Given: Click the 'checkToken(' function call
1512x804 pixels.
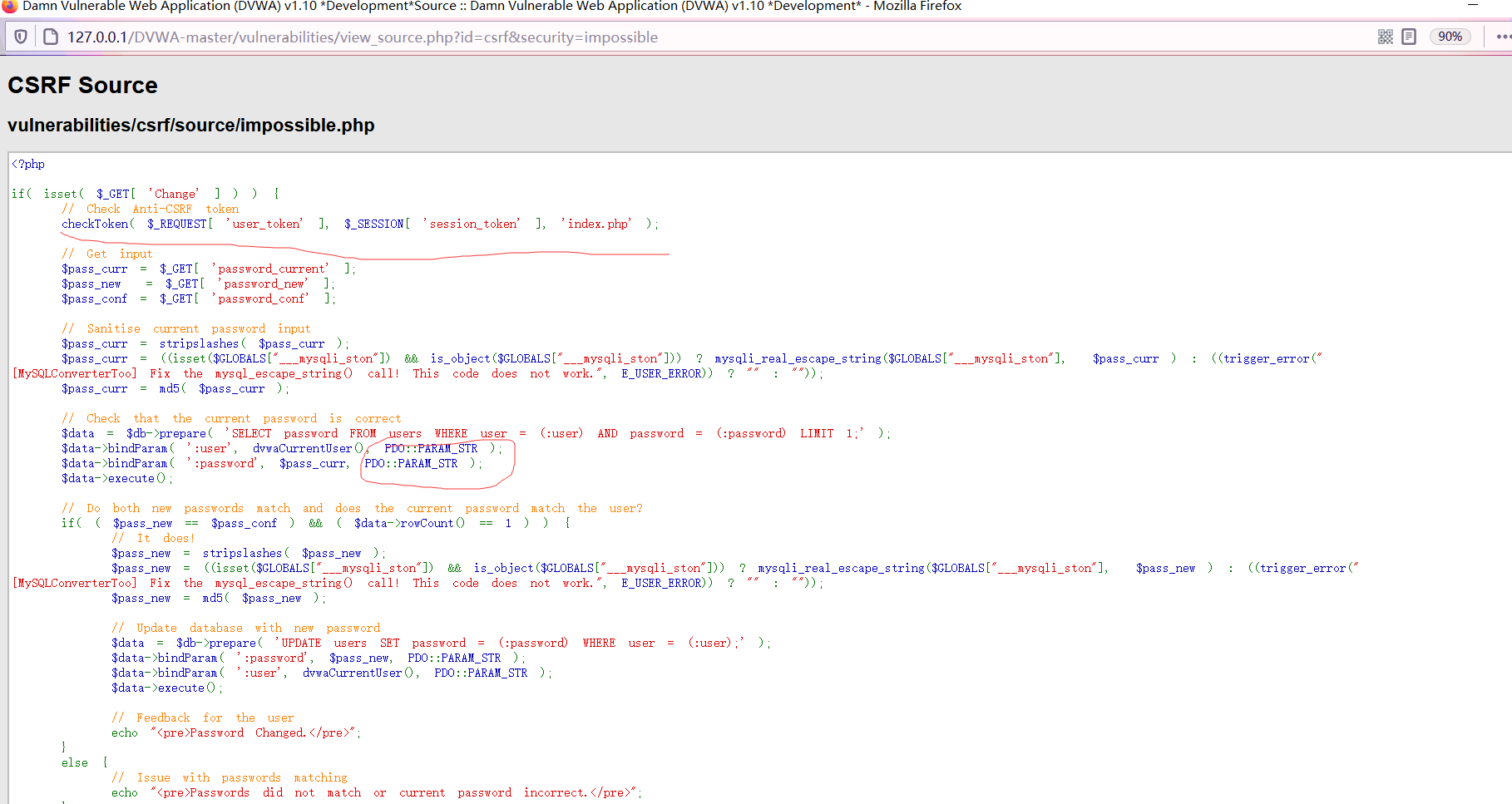Looking at the screenshot, I should pyautogui.click(x=98, y=224).
